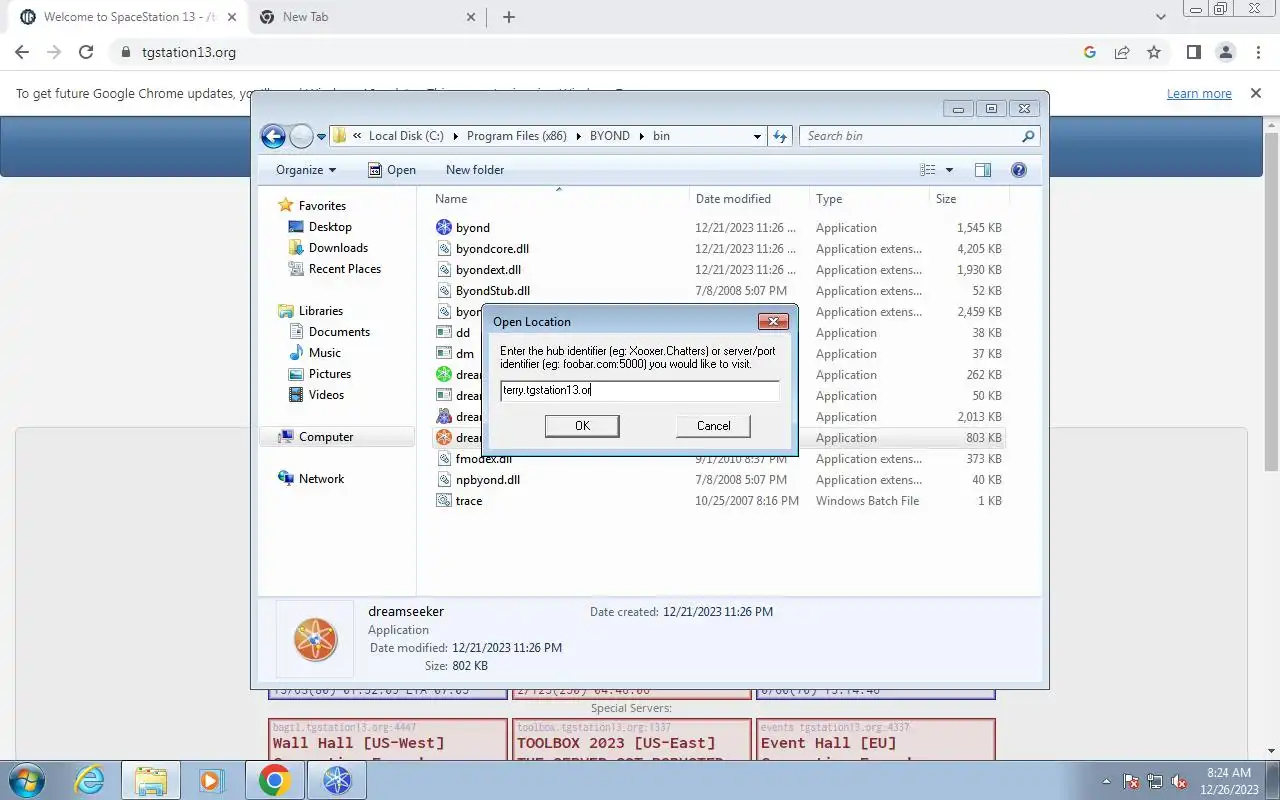
Task: Bookmark this page star icon
Action: coord(1154,52)
